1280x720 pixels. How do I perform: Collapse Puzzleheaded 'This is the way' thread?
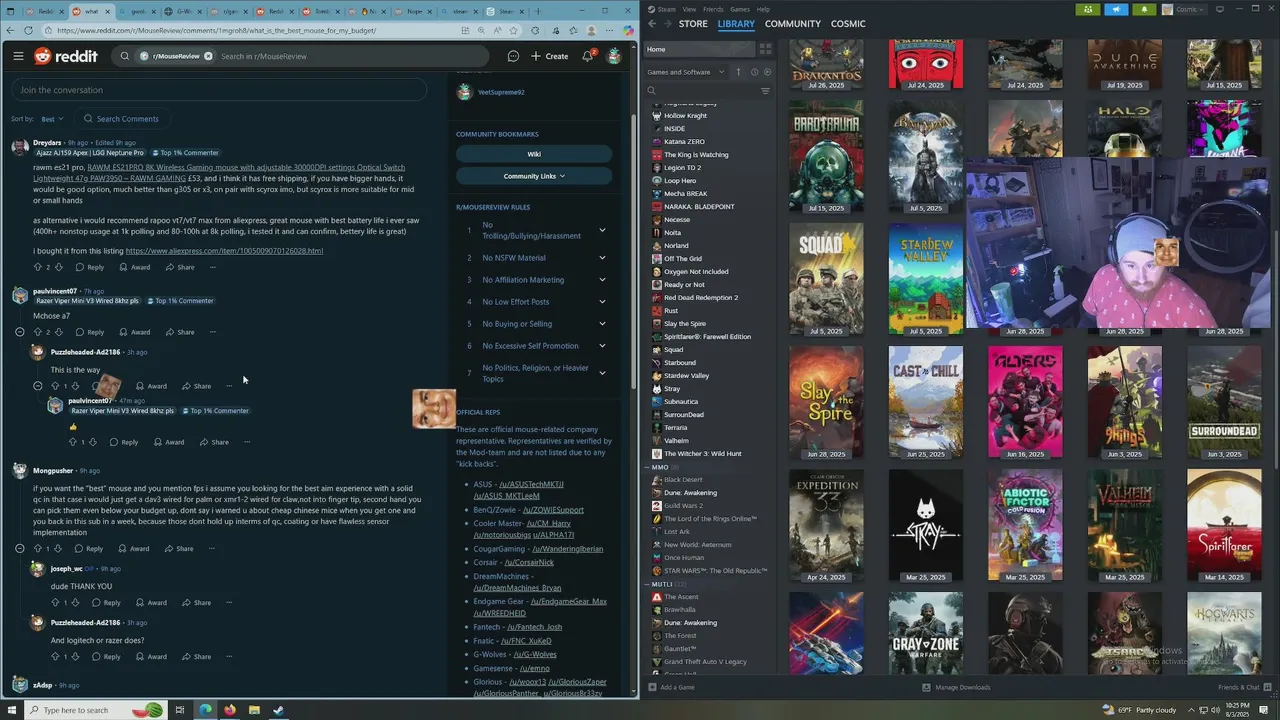coord(38,386)
